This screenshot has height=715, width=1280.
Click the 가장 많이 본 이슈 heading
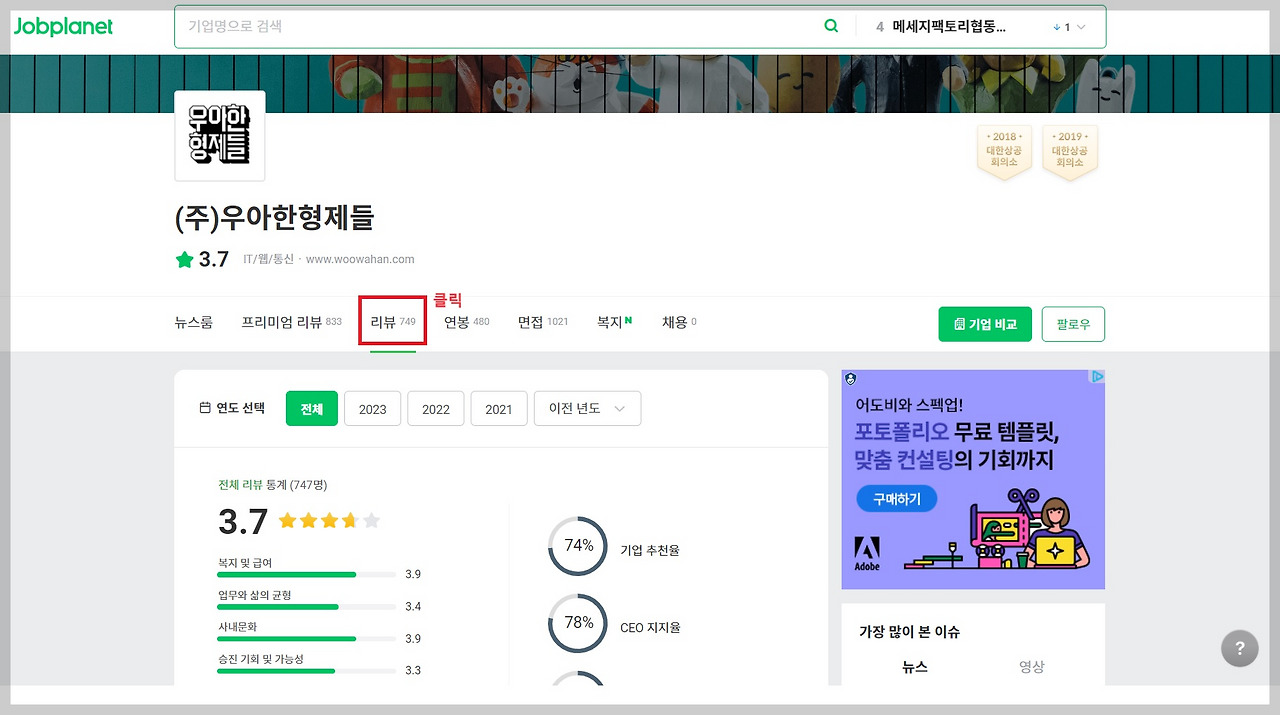[910, 632]
